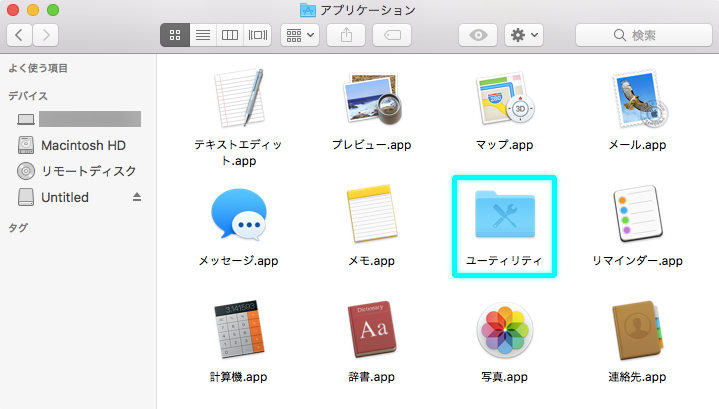The image size is (719, 409).
Task: Go forward with the right chevron
Action: pos(45,35)
